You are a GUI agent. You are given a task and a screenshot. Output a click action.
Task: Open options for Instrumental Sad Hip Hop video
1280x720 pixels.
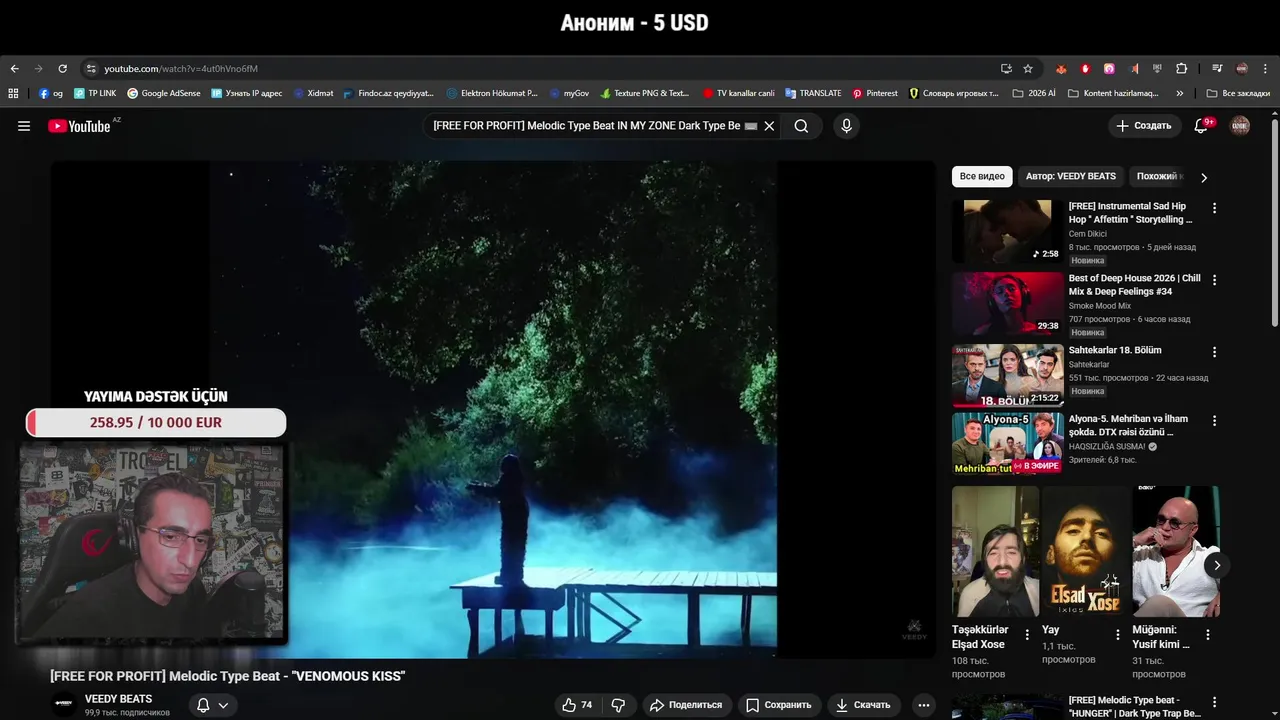(x=1215, y=208)
